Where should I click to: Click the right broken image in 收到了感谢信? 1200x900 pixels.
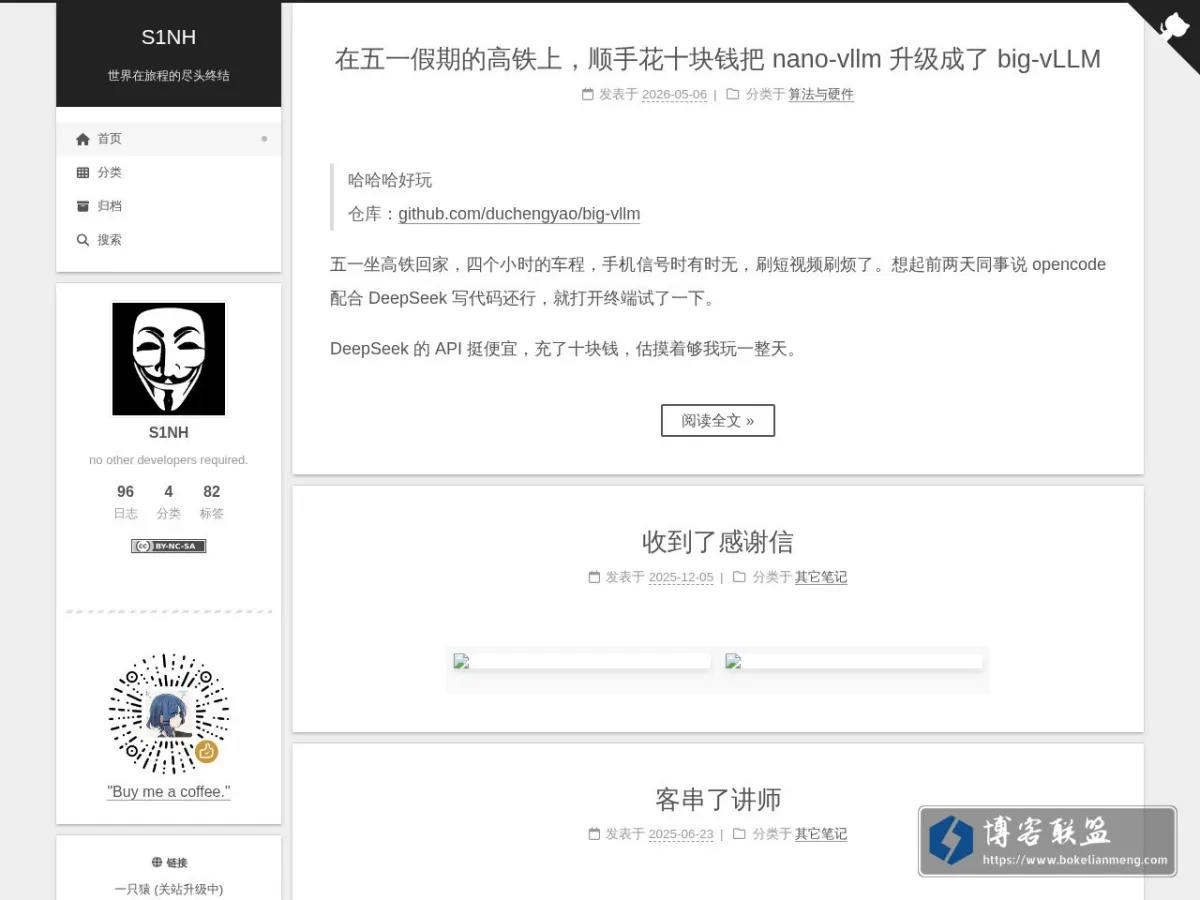(854, 661)
